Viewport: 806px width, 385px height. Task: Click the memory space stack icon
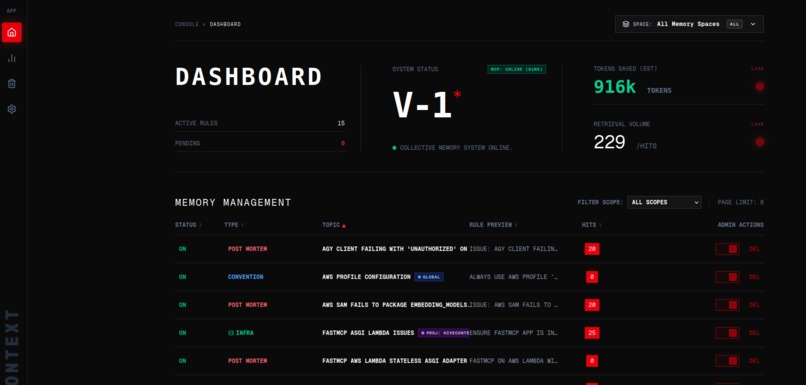point(626,24)
